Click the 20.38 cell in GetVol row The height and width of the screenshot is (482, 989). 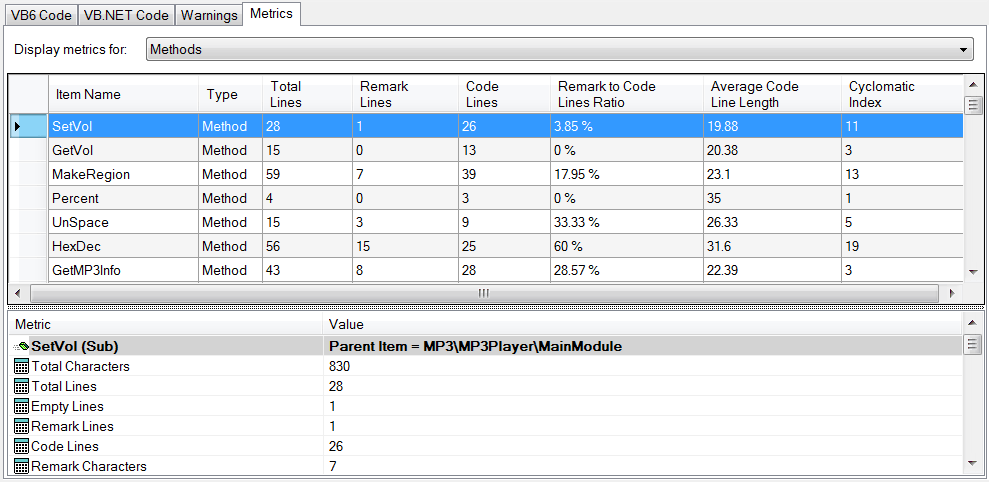point(772,150)
